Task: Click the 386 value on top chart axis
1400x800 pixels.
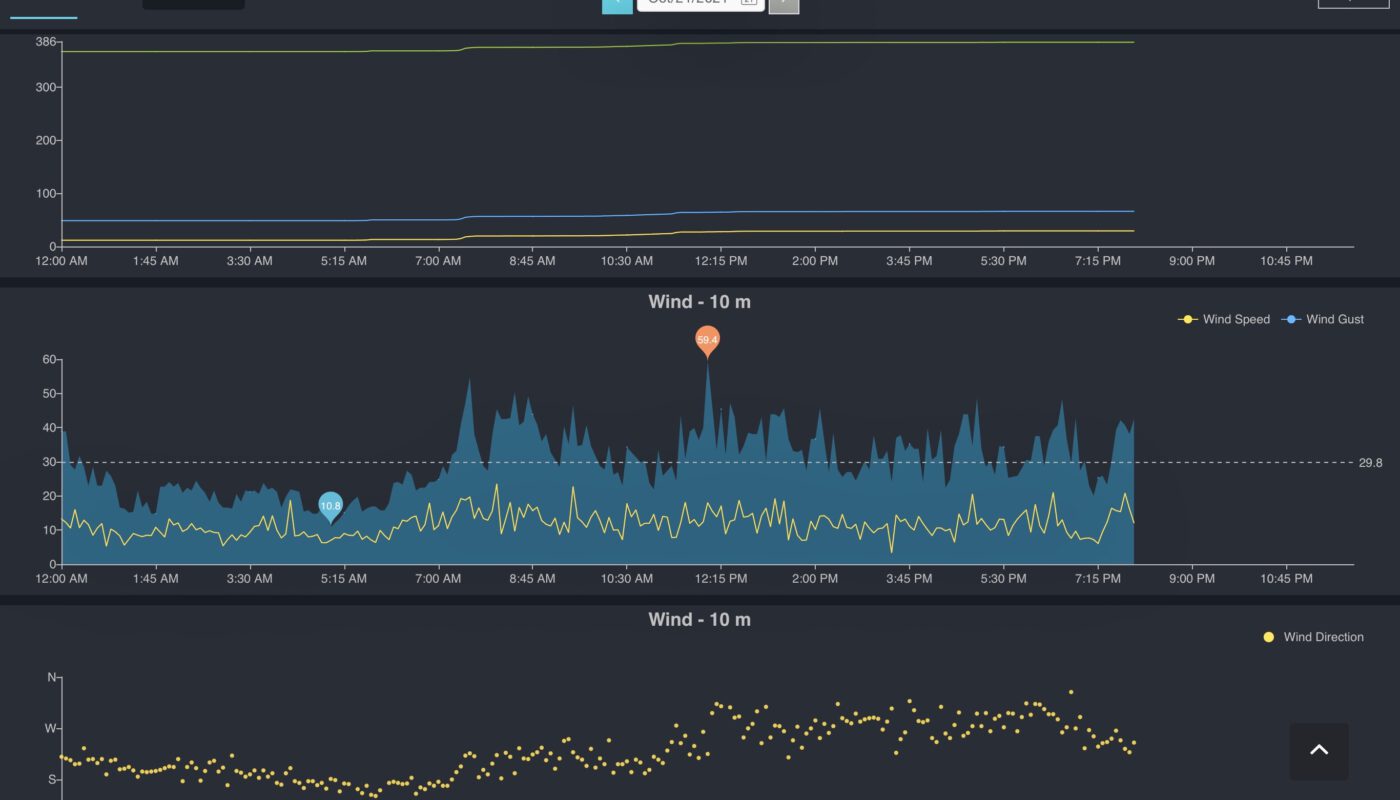Action: (45, 42)
